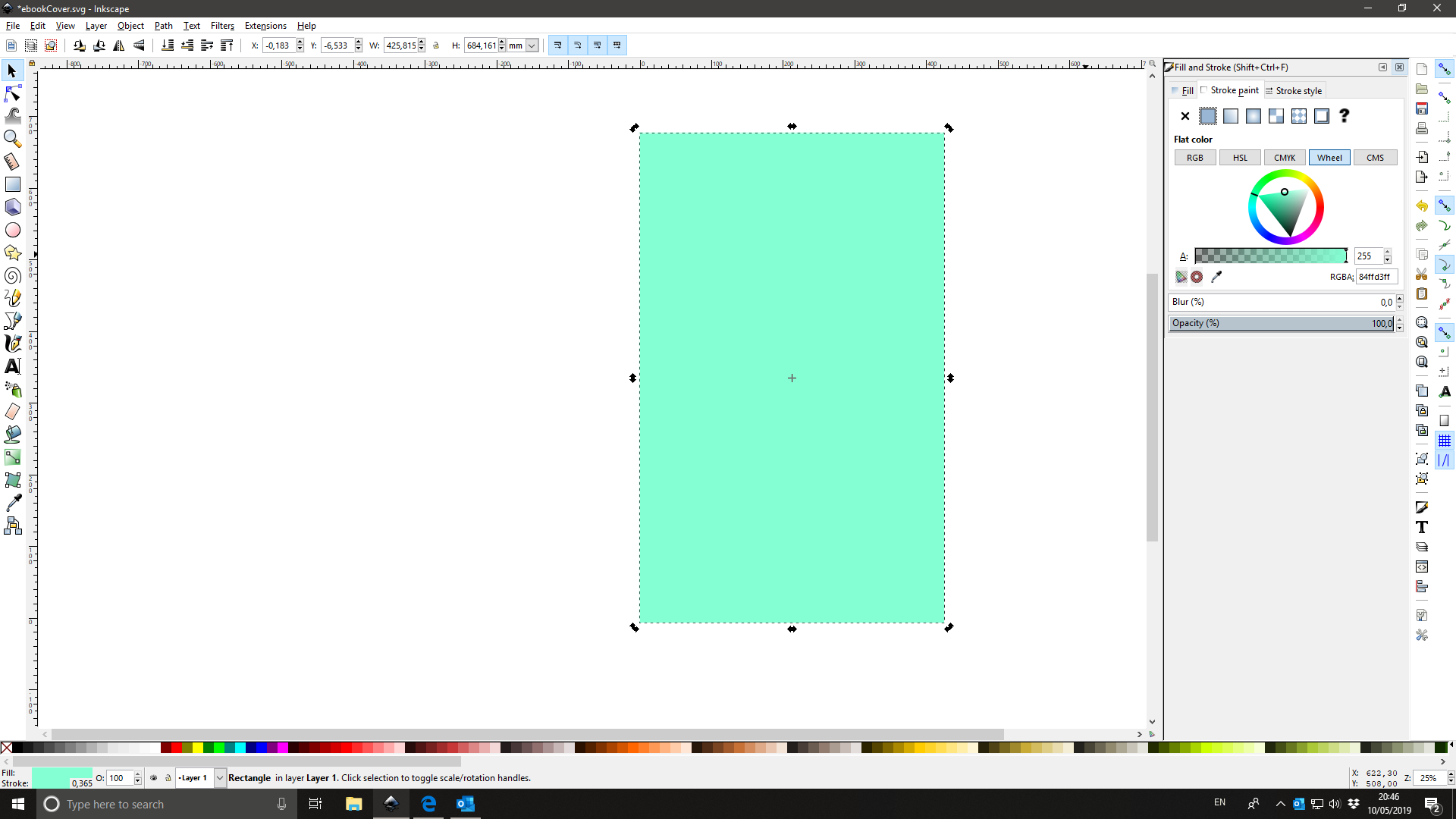Open the Extensions menu
The image size is (1456, 819).
point(265,26)
